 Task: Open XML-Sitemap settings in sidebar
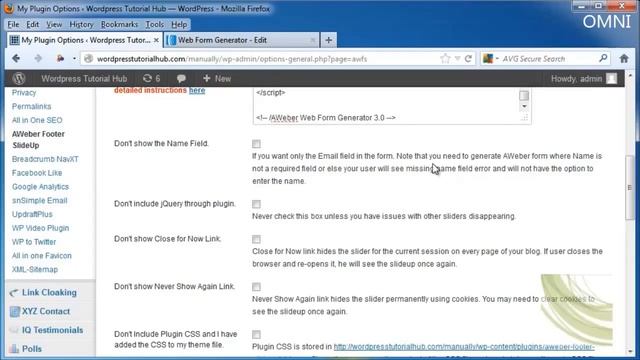coord(35,270)
